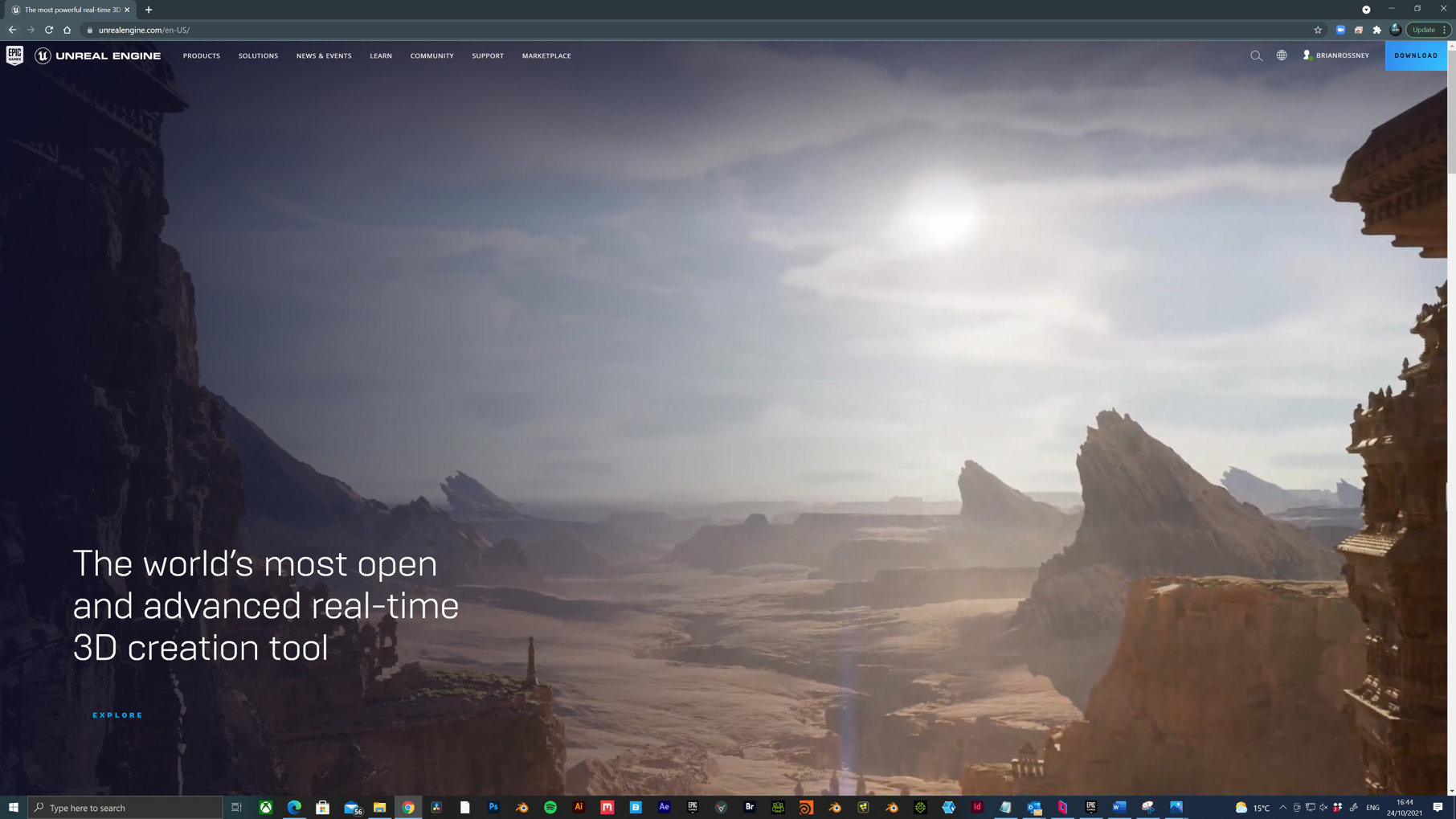Open Spotify from taskbar

coord(550,807)
